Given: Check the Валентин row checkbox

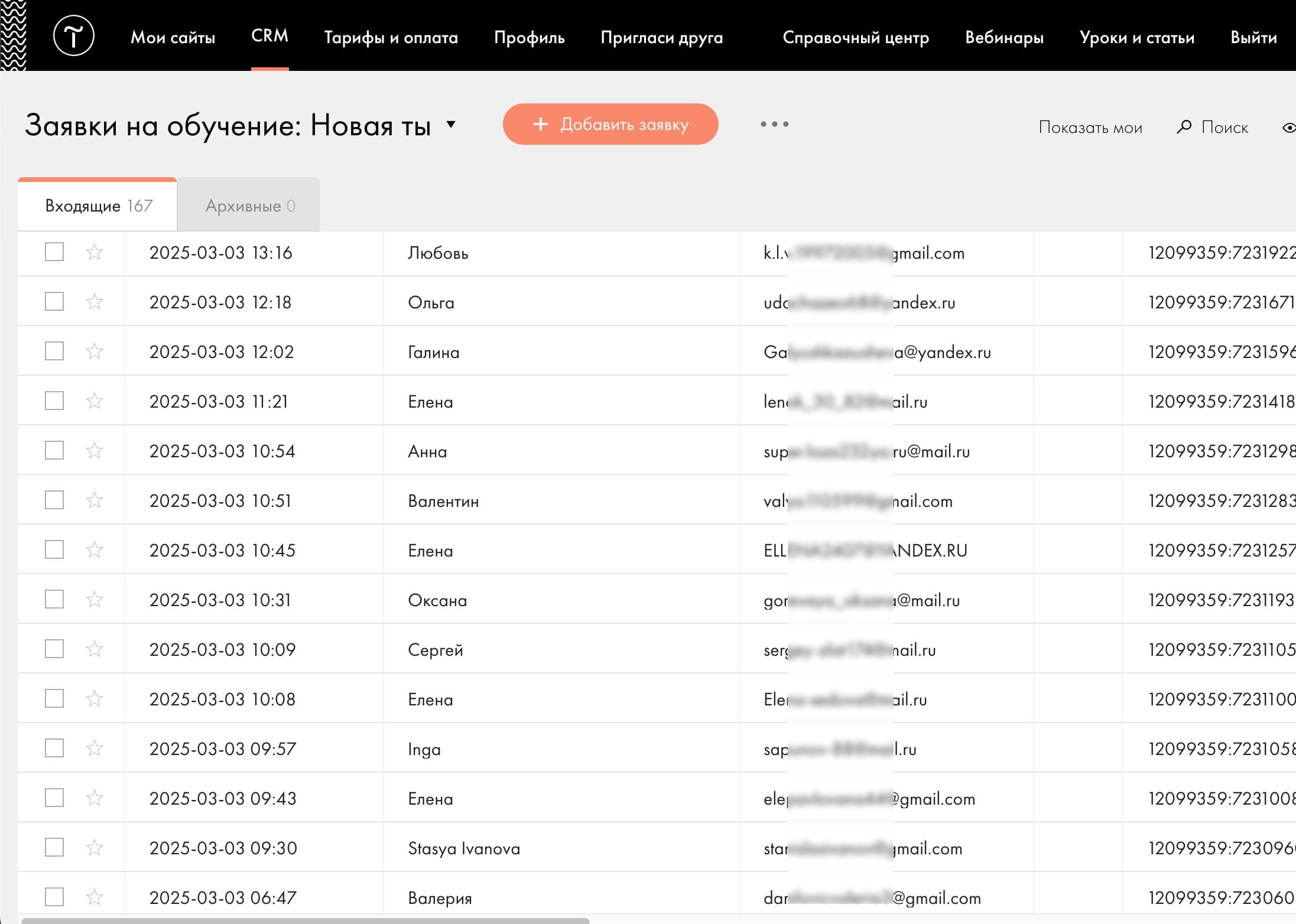Looking at the screenshot, I should tap(54, 500).
